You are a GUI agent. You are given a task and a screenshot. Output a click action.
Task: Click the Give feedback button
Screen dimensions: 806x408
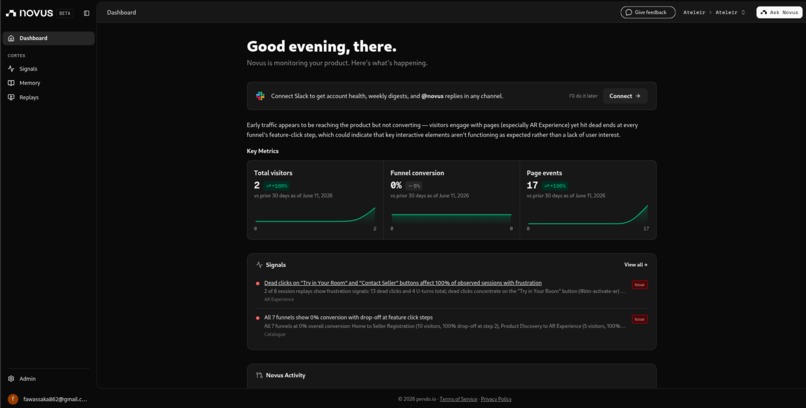tap(648, 12)
